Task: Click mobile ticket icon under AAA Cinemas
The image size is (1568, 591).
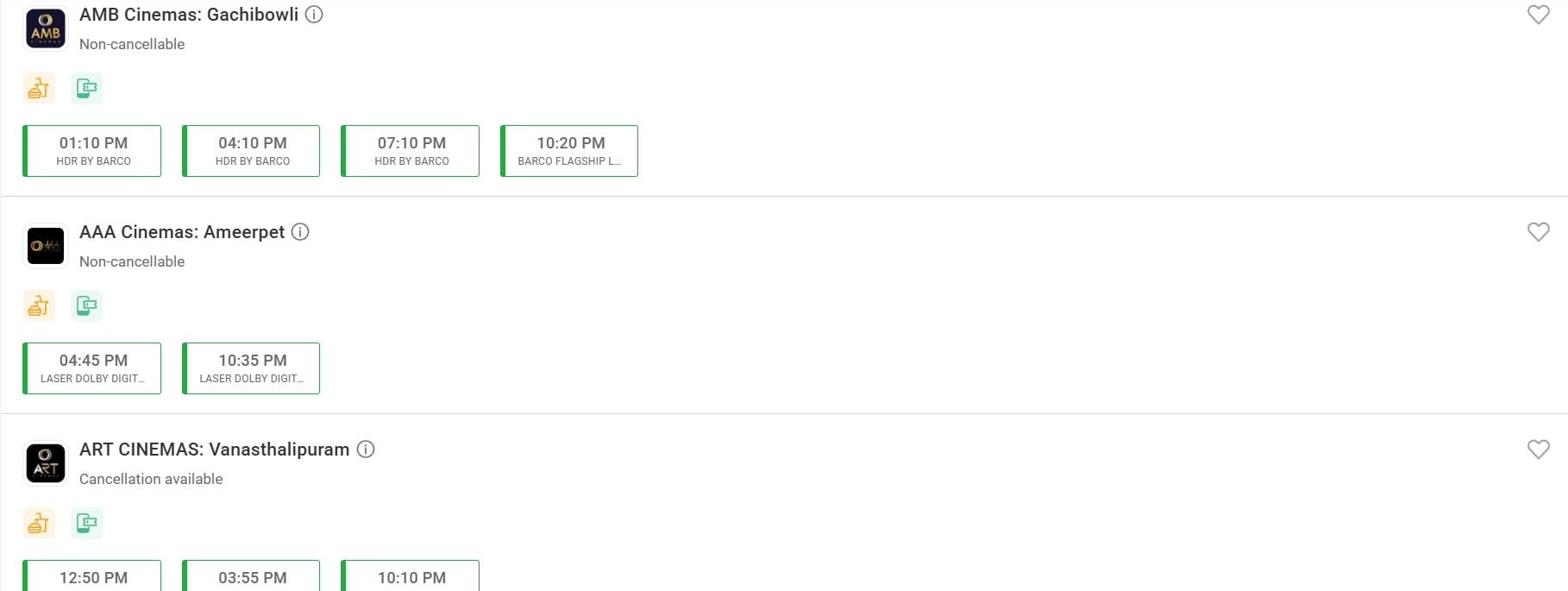Action: pos(86,305)
